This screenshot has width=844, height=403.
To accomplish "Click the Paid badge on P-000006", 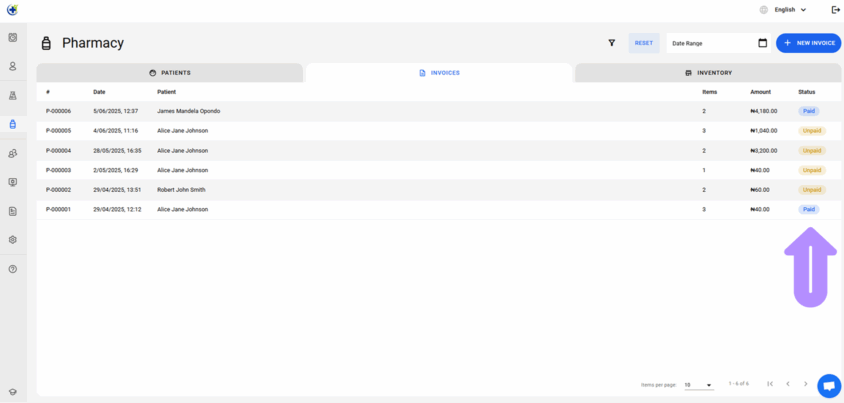I will [808, 111].
